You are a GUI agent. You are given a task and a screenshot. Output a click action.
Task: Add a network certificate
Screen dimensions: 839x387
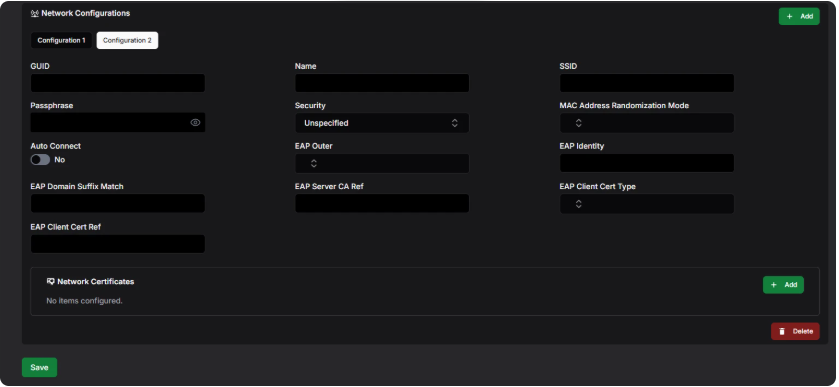click(783, 285)
